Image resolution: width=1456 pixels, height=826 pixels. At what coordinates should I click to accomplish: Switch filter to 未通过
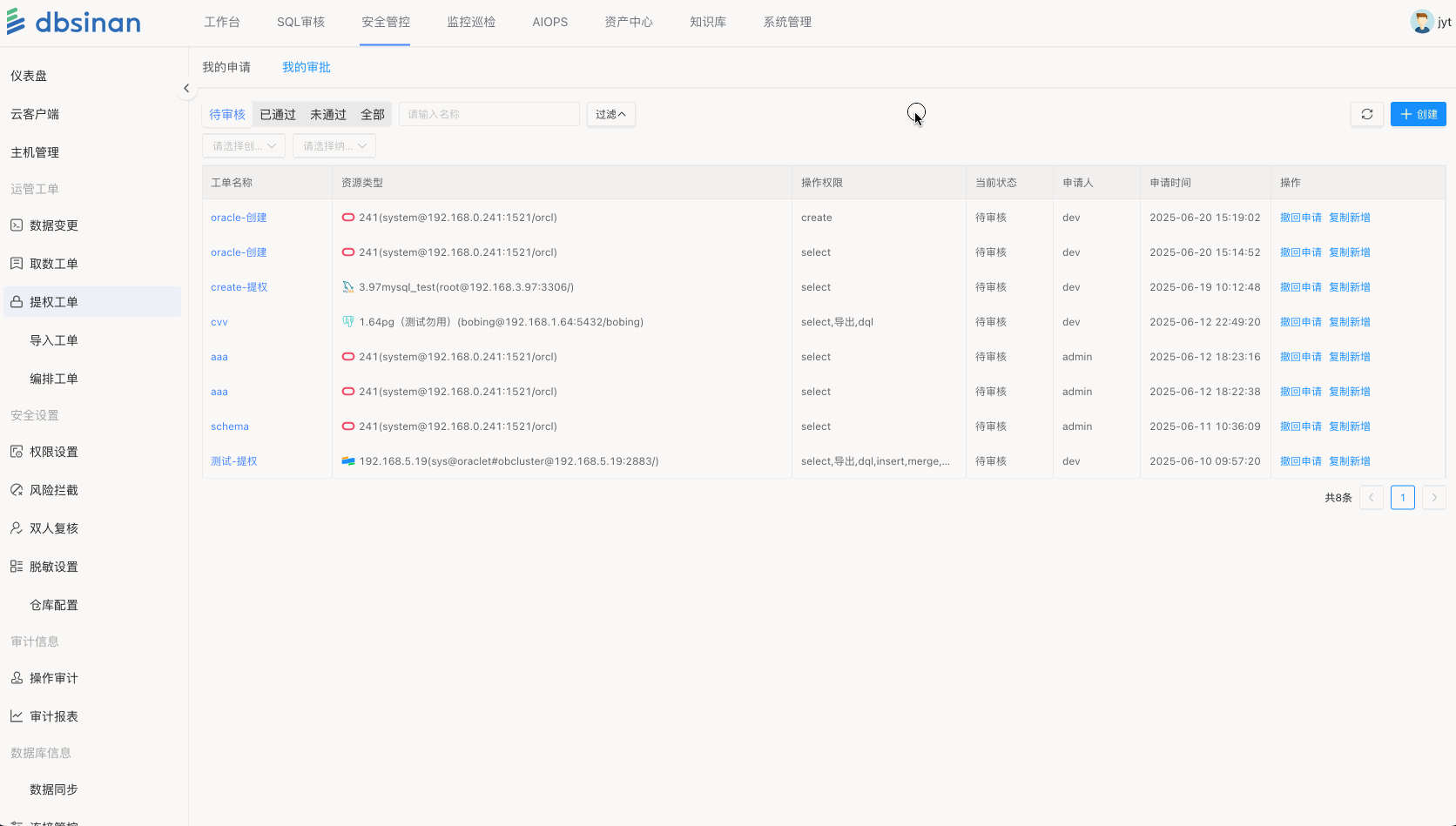pos(328,115)
